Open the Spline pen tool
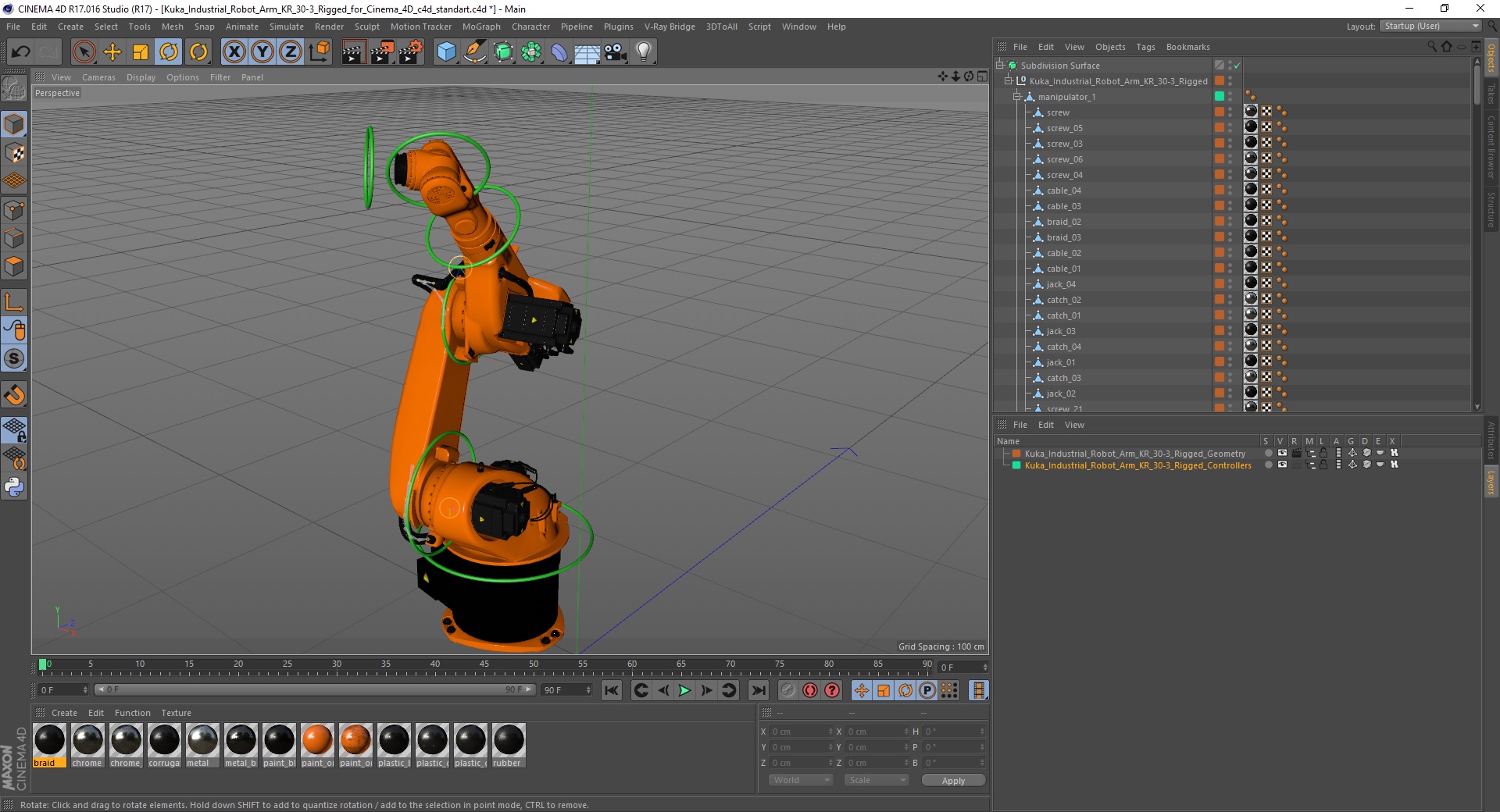The height and width of the screenshot is (812, 1500). point(474,52)
